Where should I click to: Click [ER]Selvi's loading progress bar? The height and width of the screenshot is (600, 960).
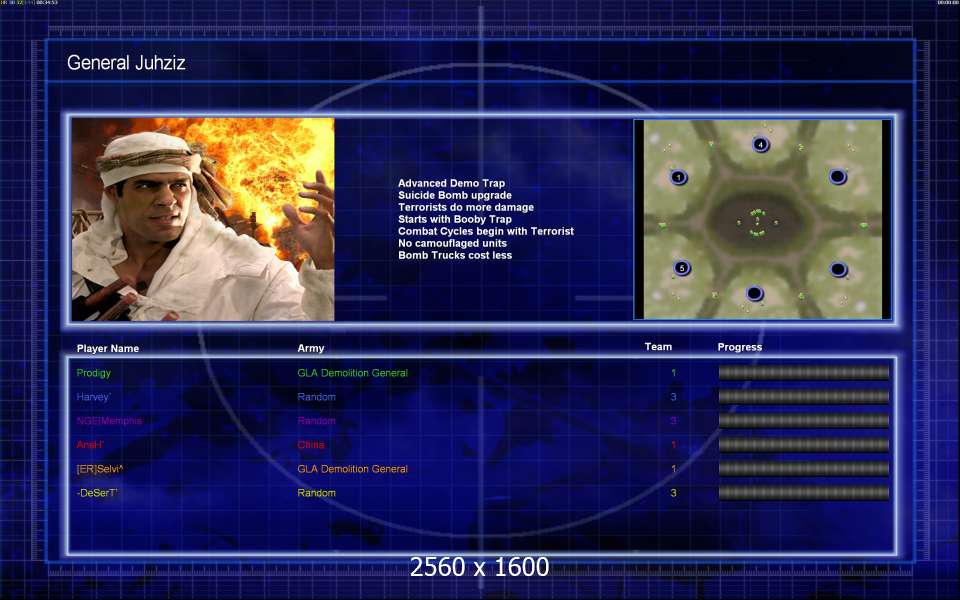[x=804, y=468]
